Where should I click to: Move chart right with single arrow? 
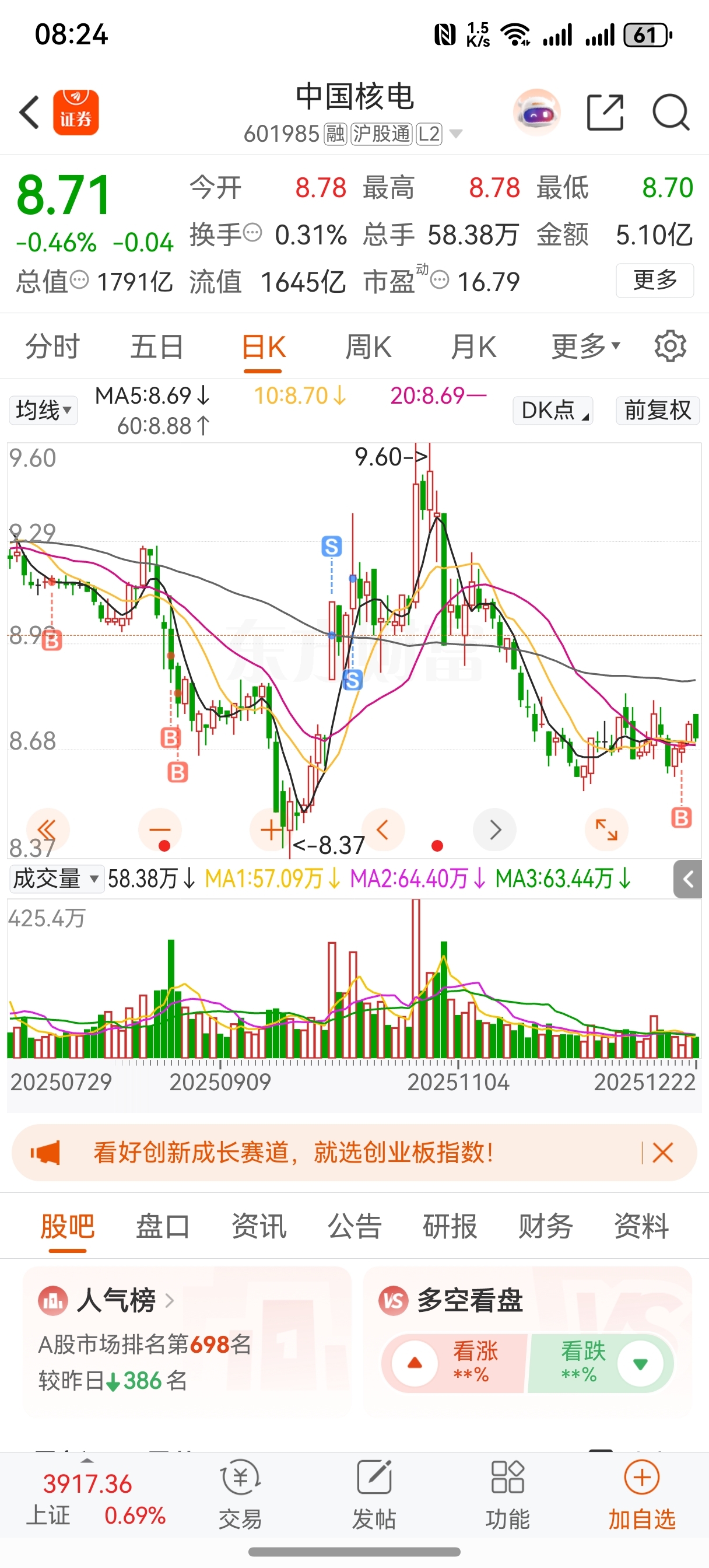495,829
